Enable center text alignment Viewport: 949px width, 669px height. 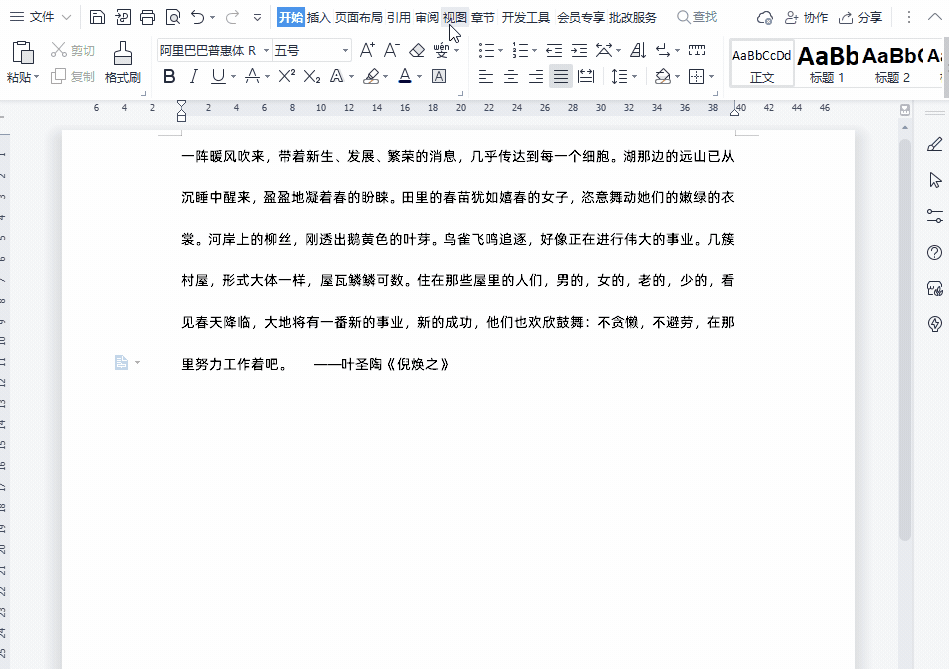[511, 76]
